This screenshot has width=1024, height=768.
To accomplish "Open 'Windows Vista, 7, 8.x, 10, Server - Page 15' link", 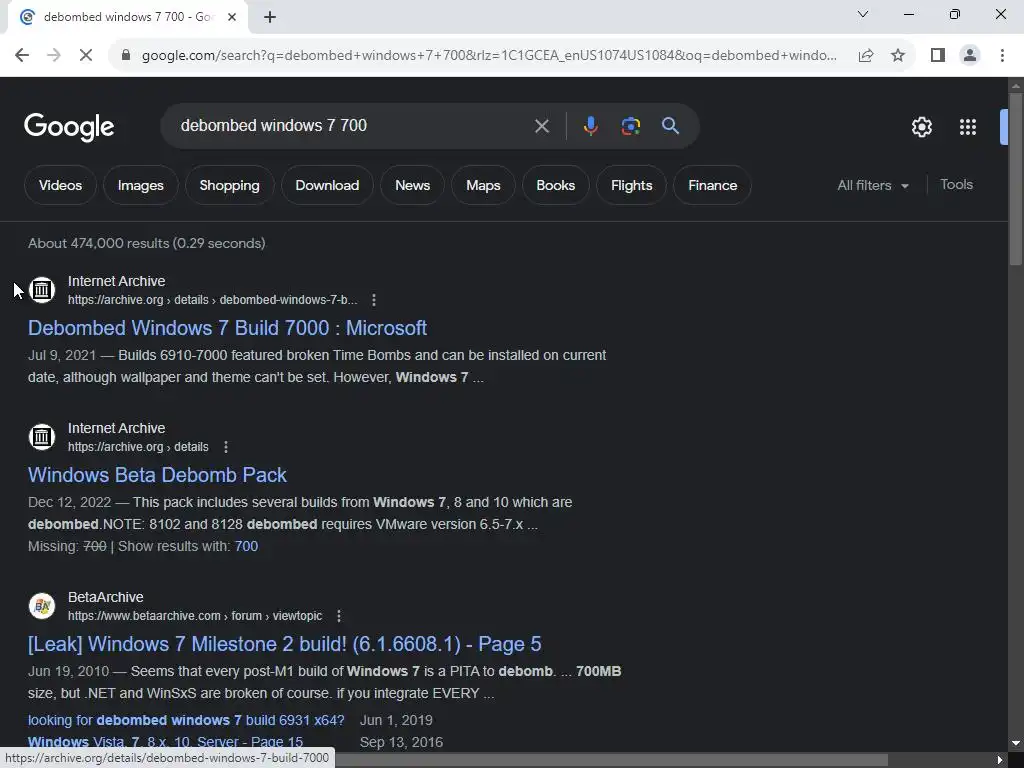I will [165, 742].
